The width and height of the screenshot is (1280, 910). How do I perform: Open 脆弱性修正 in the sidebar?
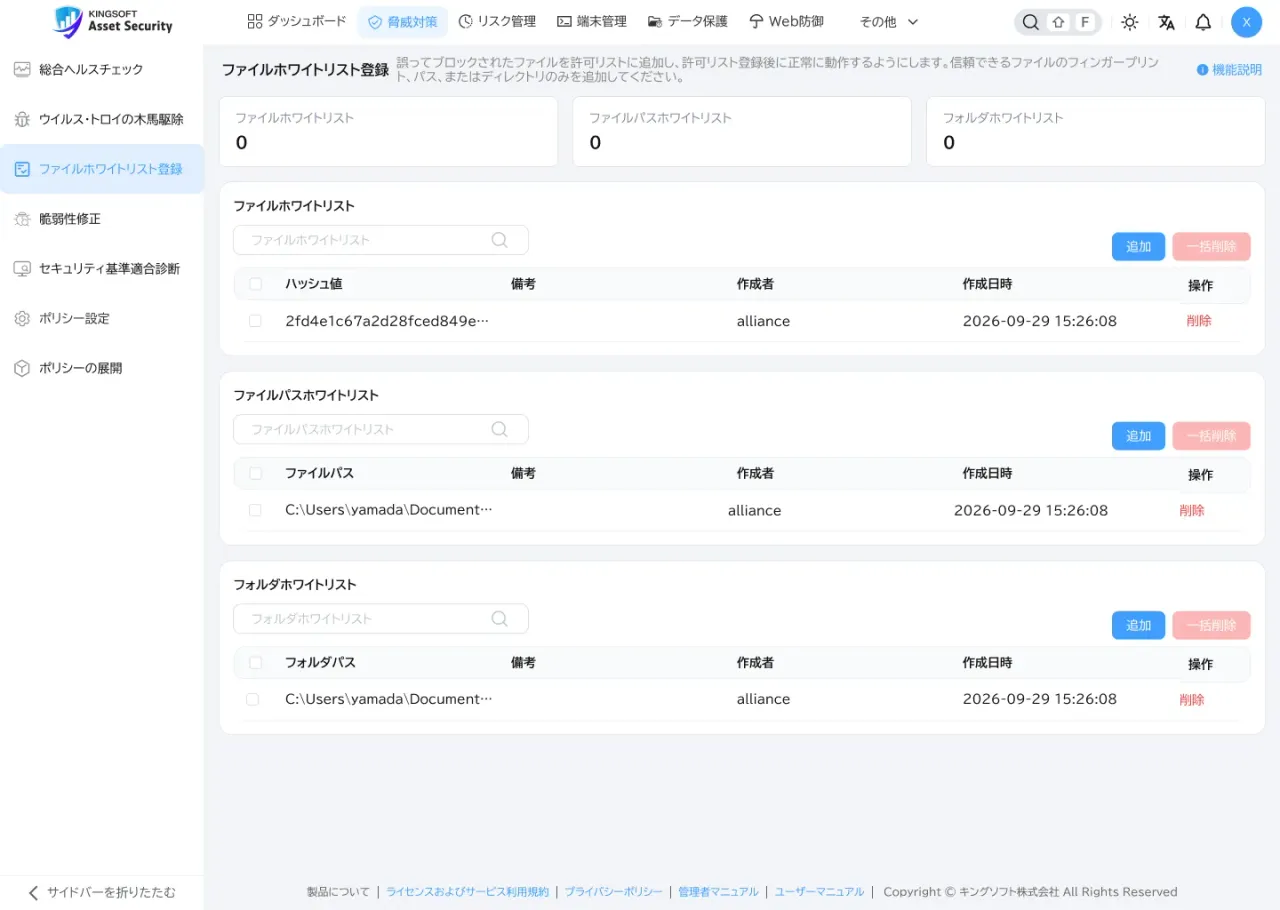(102, 219)
